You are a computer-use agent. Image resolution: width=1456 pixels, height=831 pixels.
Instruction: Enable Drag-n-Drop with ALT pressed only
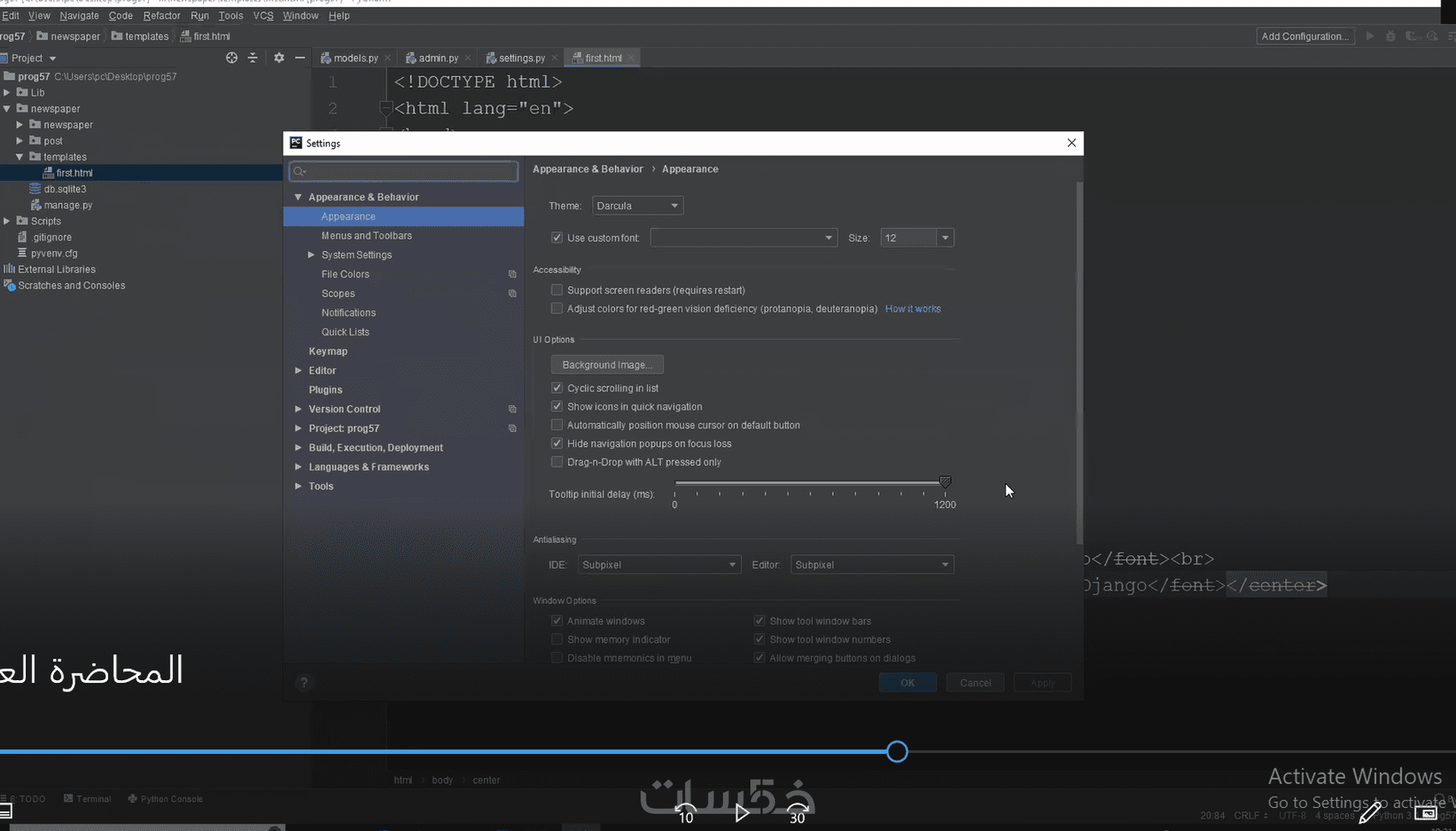point(557,462)
